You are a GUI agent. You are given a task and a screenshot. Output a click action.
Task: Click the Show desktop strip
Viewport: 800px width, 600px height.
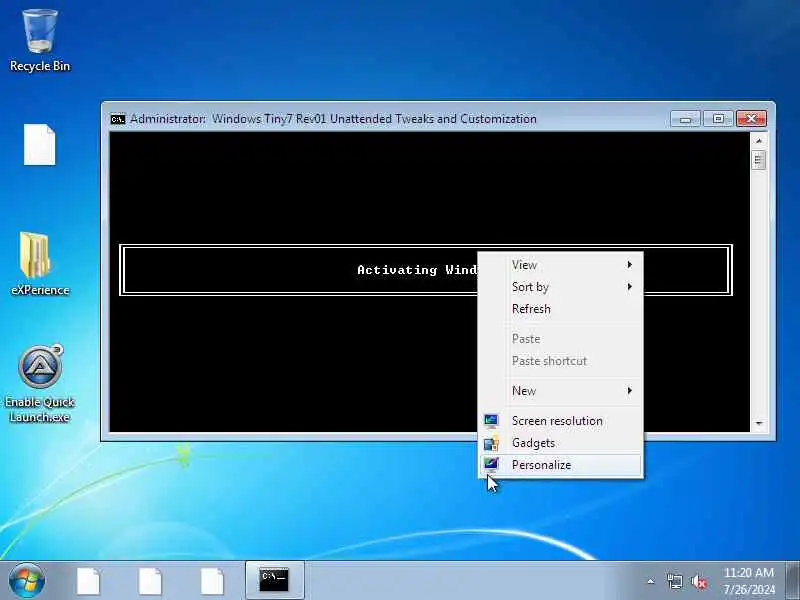(x=792, y=581)
